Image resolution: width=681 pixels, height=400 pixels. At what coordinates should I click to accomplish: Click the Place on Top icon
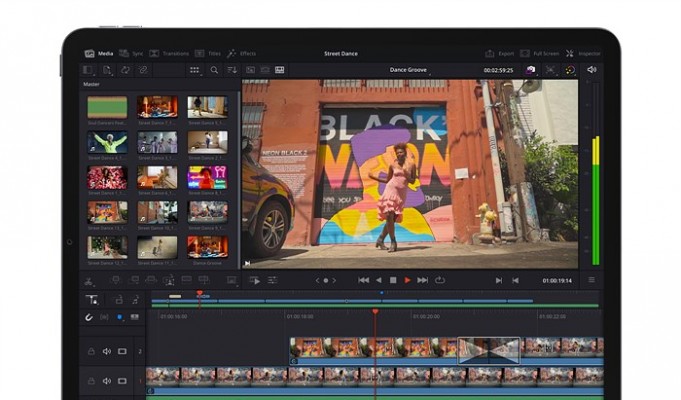[186, 280]
